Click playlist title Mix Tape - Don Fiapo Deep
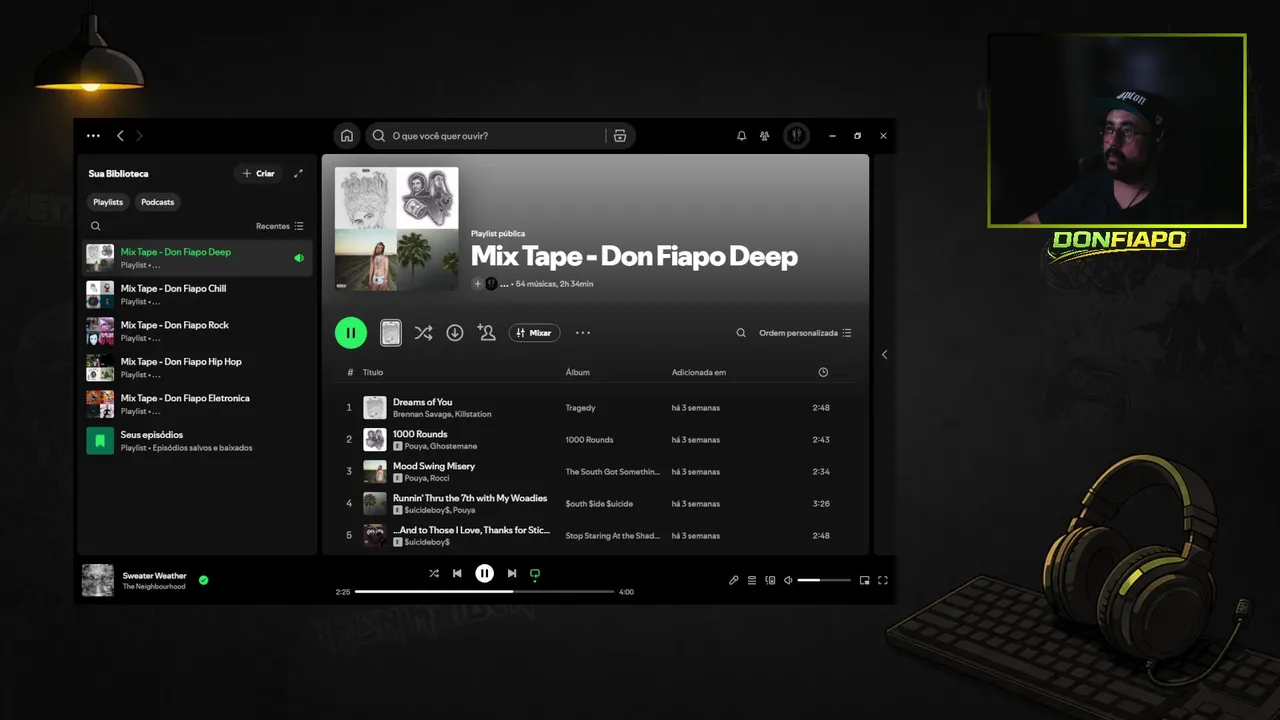Image resolution: width=1280 pixels, height=720 pixels. [x=634, y=256]
